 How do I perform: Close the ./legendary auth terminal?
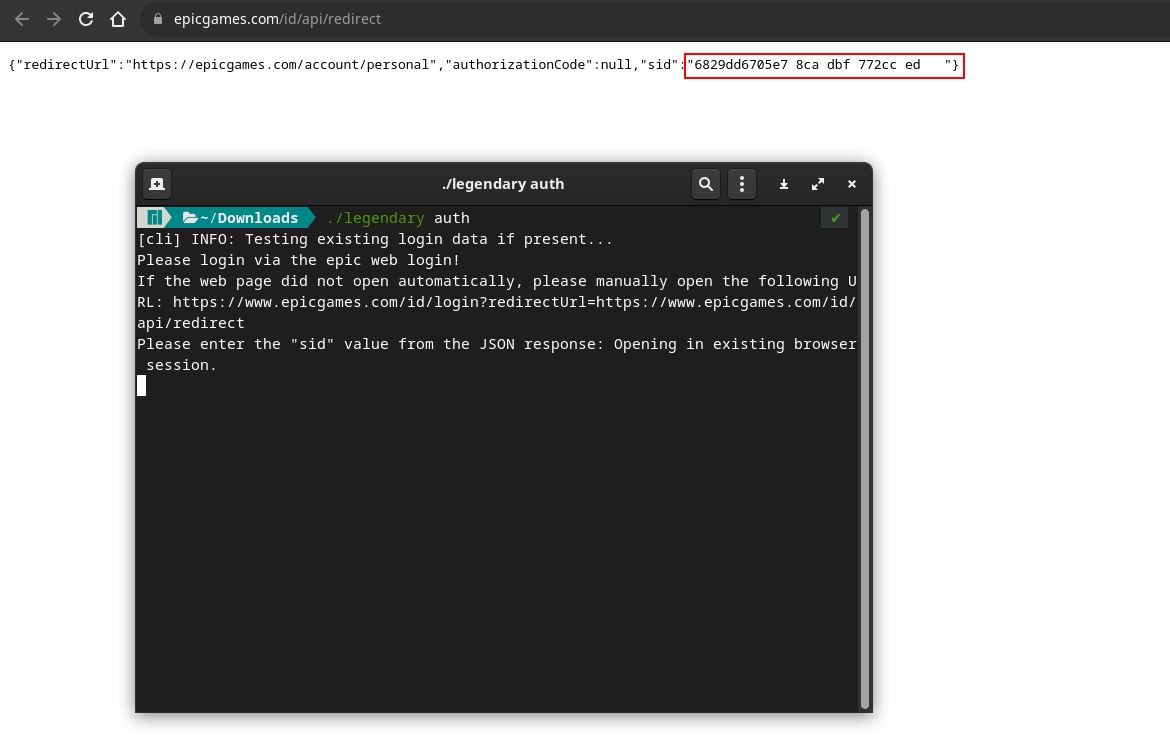[851, 184]
